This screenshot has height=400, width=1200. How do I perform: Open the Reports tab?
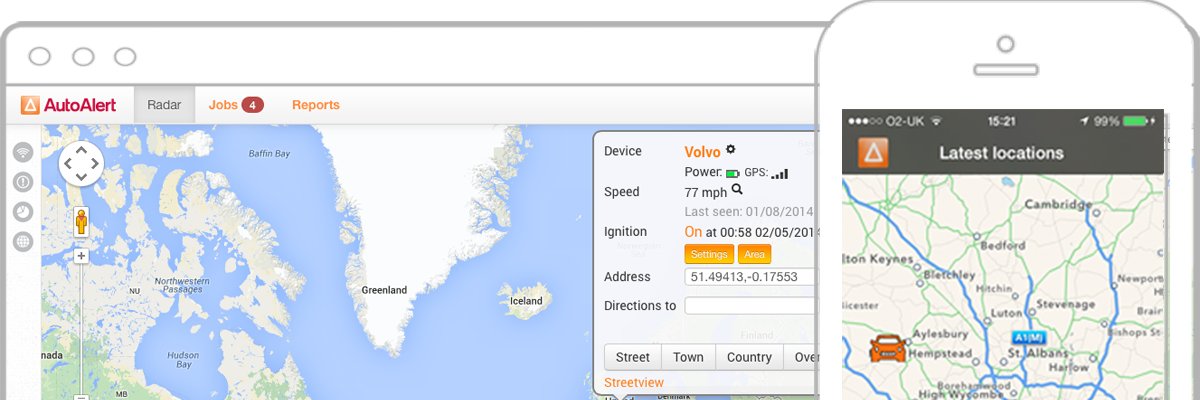click(316, 105)
